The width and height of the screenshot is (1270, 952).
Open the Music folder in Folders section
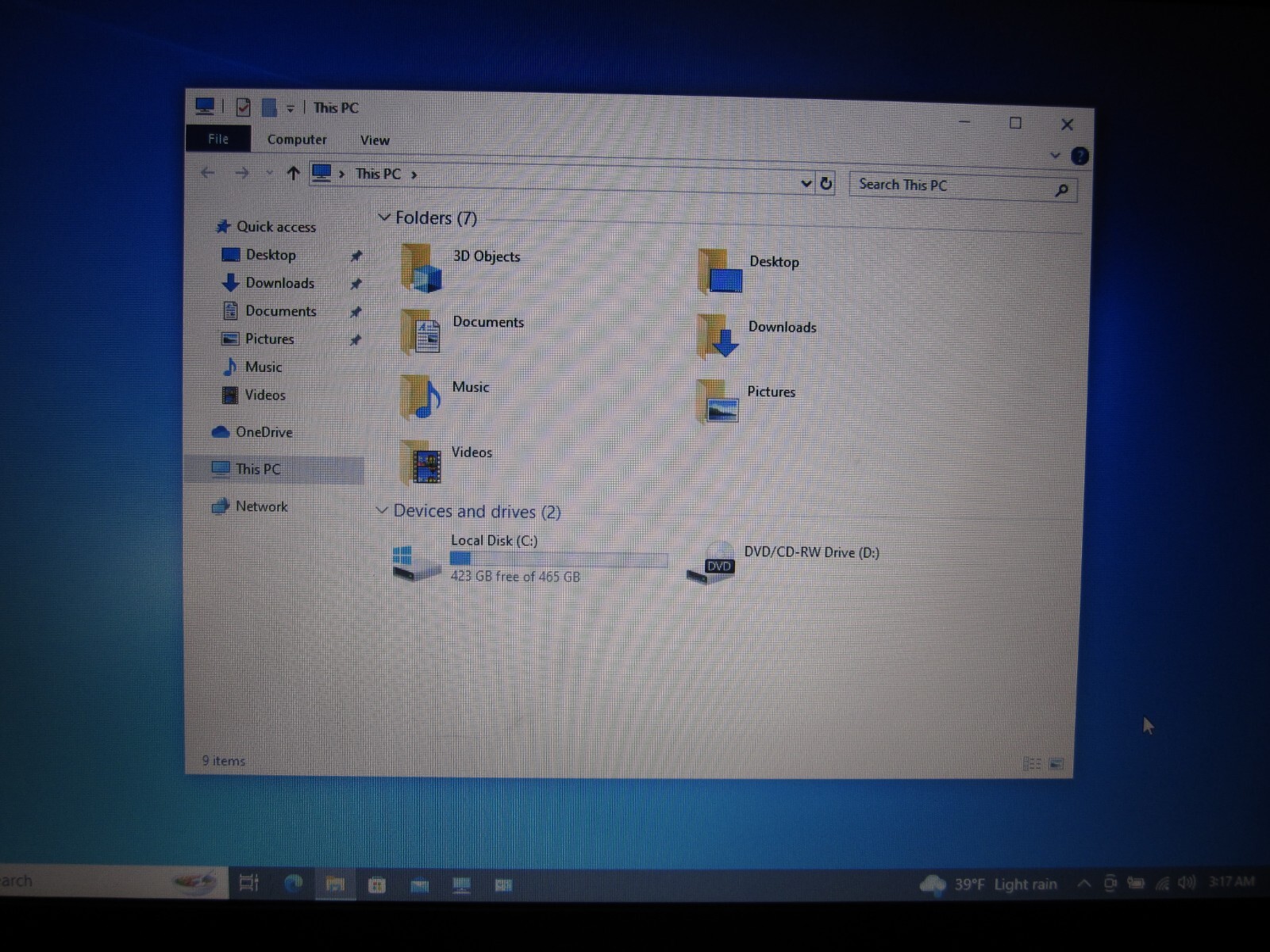[x=444, y=397]
